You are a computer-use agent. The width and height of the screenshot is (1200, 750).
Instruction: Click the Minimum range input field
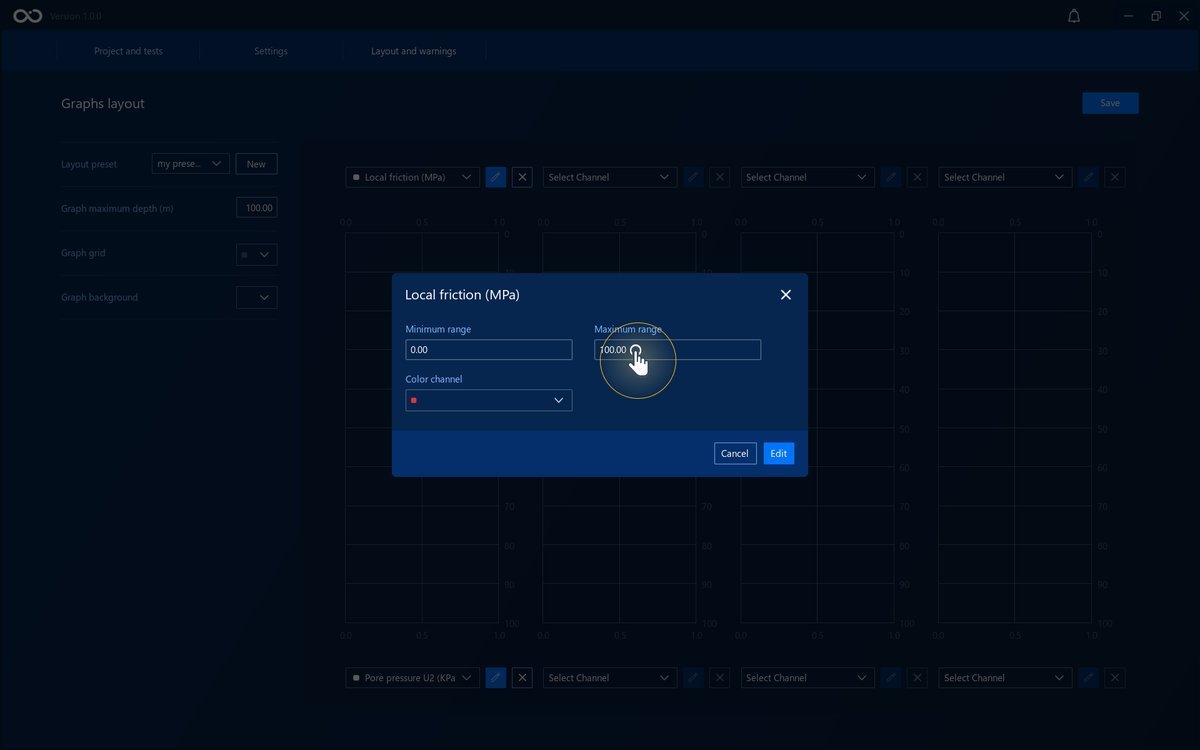click(489, 350)
